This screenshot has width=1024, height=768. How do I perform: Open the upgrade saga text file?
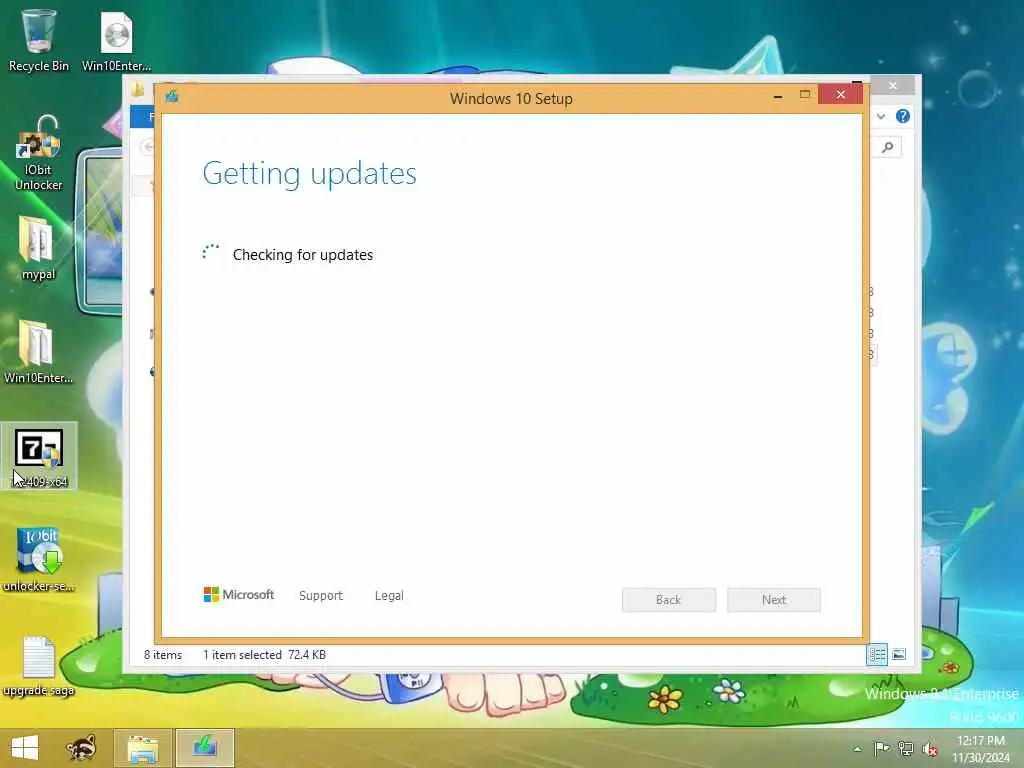[39, 666]
